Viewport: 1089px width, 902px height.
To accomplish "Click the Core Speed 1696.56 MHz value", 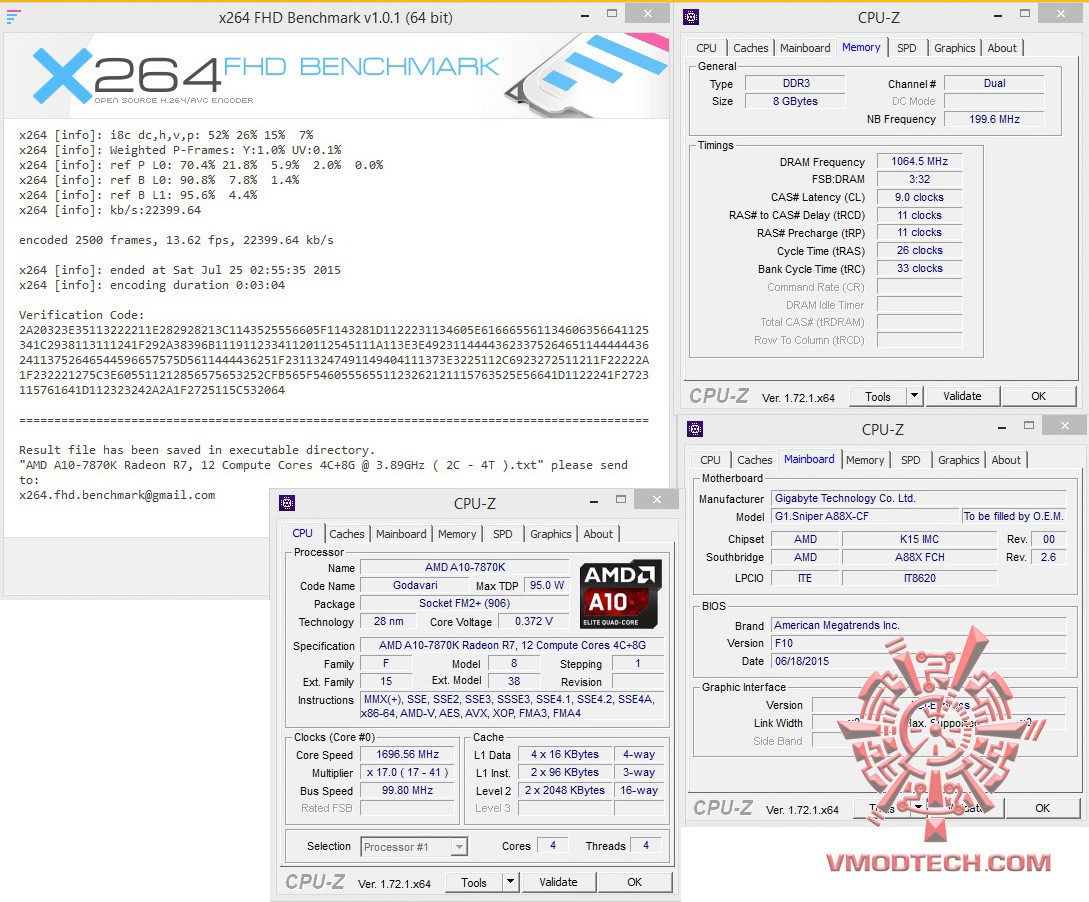I will [x=407, y=754].
